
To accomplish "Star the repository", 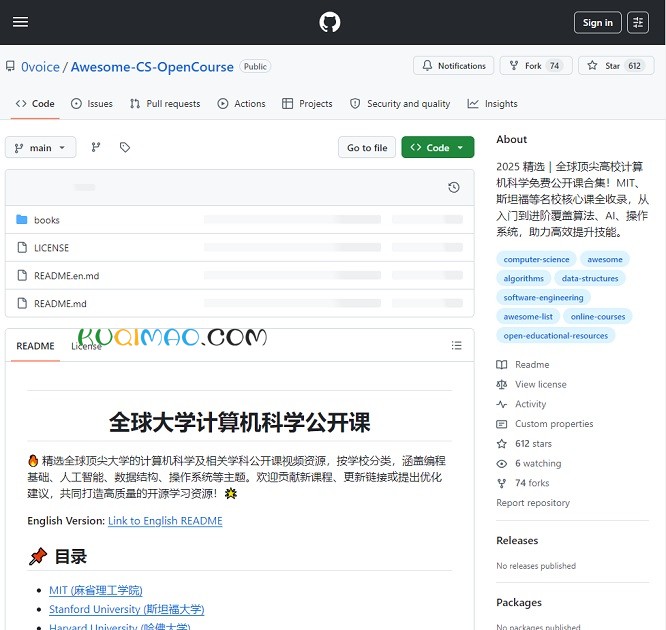I will [x=616, y=66].
